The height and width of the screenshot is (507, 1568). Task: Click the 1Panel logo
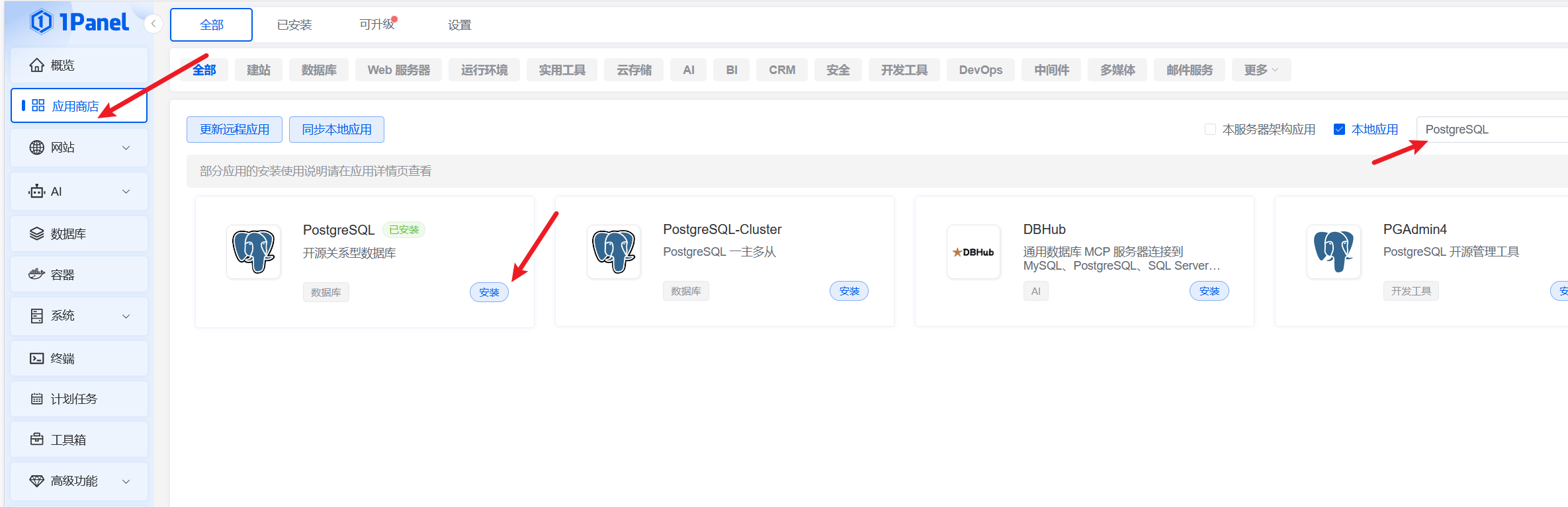tap(79, 22)
